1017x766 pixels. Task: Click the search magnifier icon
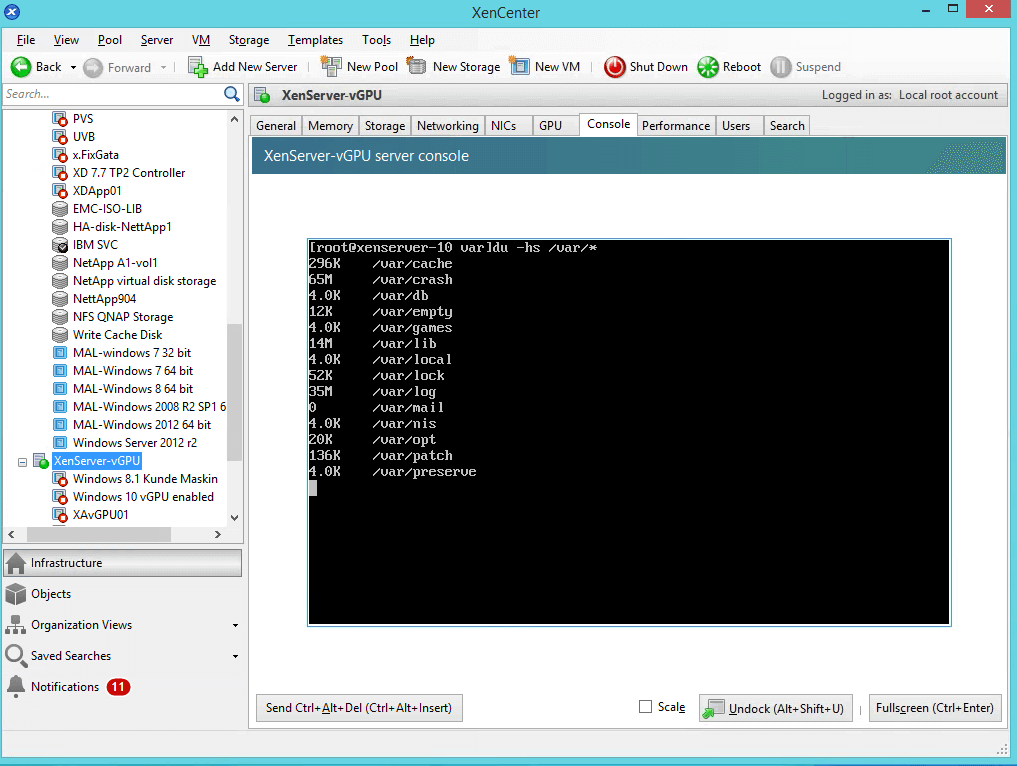[x=232, y=94]
